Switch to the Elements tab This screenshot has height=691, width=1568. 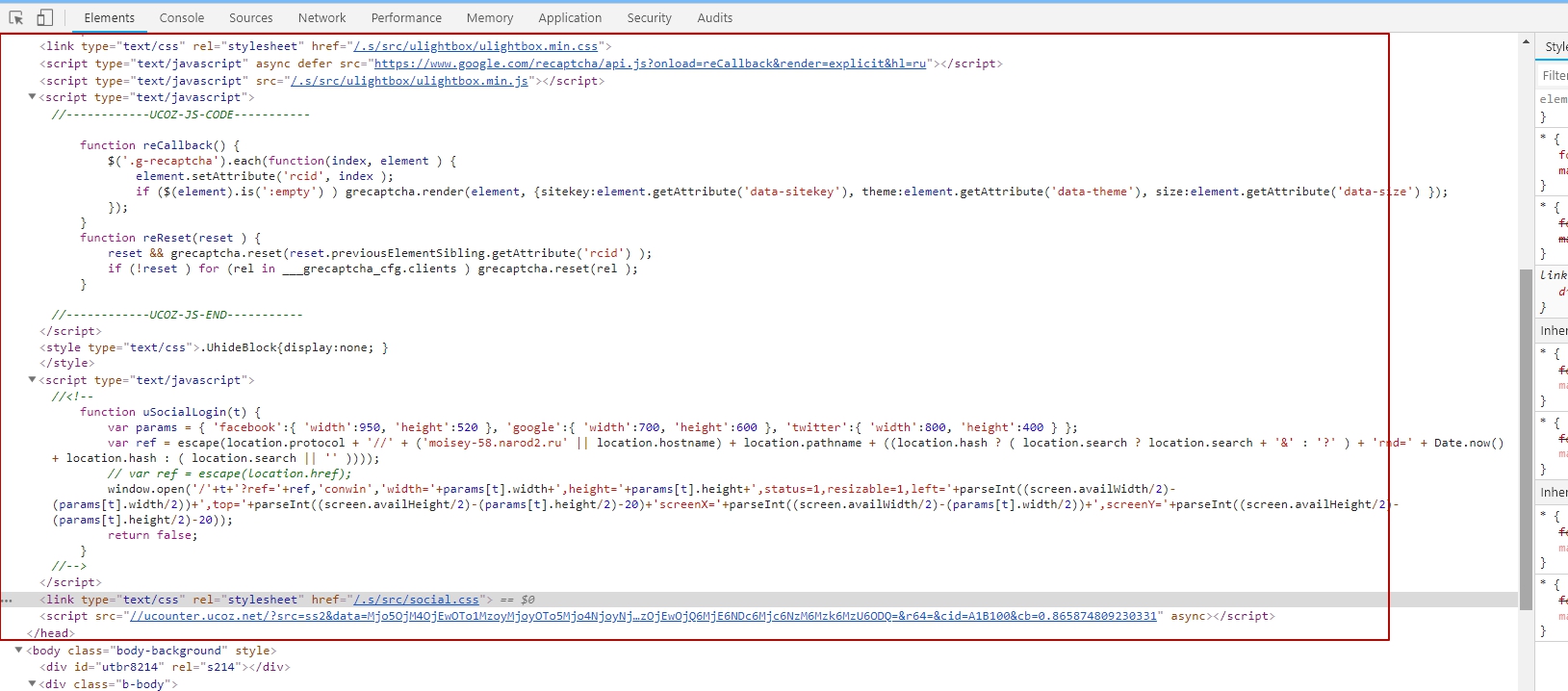pyautogui.click(x=110, y=17)
